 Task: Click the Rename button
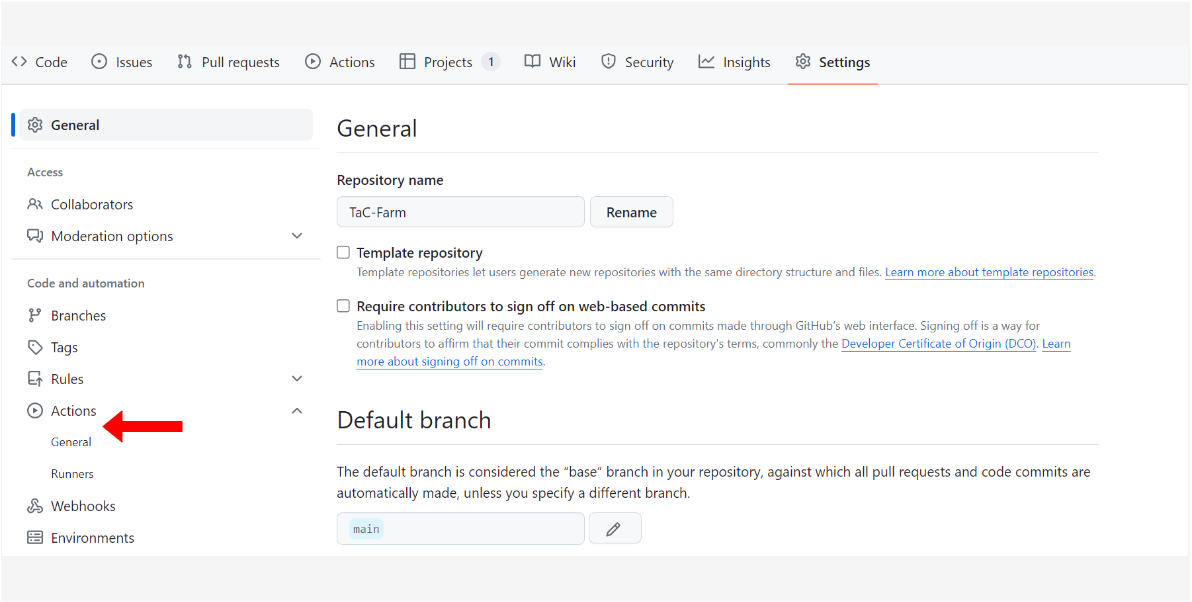pos(632,212)
